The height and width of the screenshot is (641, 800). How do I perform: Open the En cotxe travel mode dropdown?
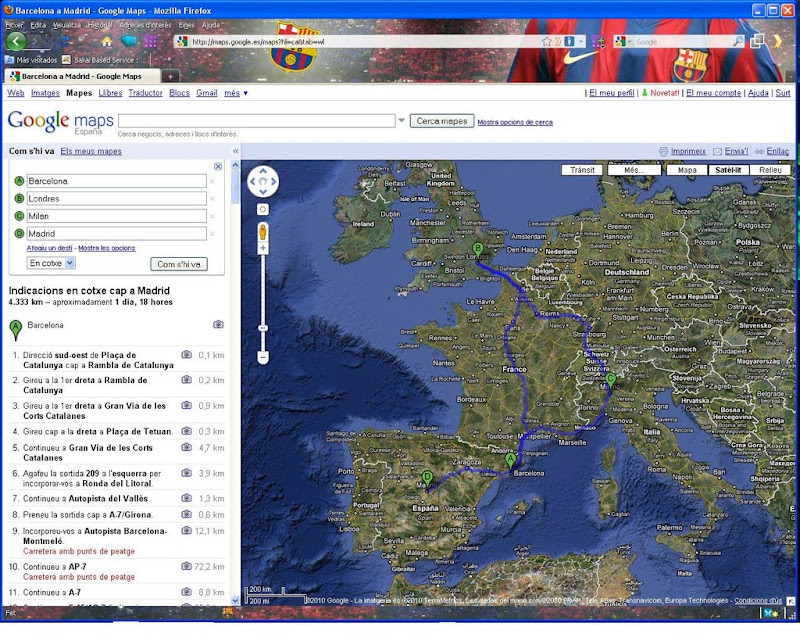coord(51,263)
